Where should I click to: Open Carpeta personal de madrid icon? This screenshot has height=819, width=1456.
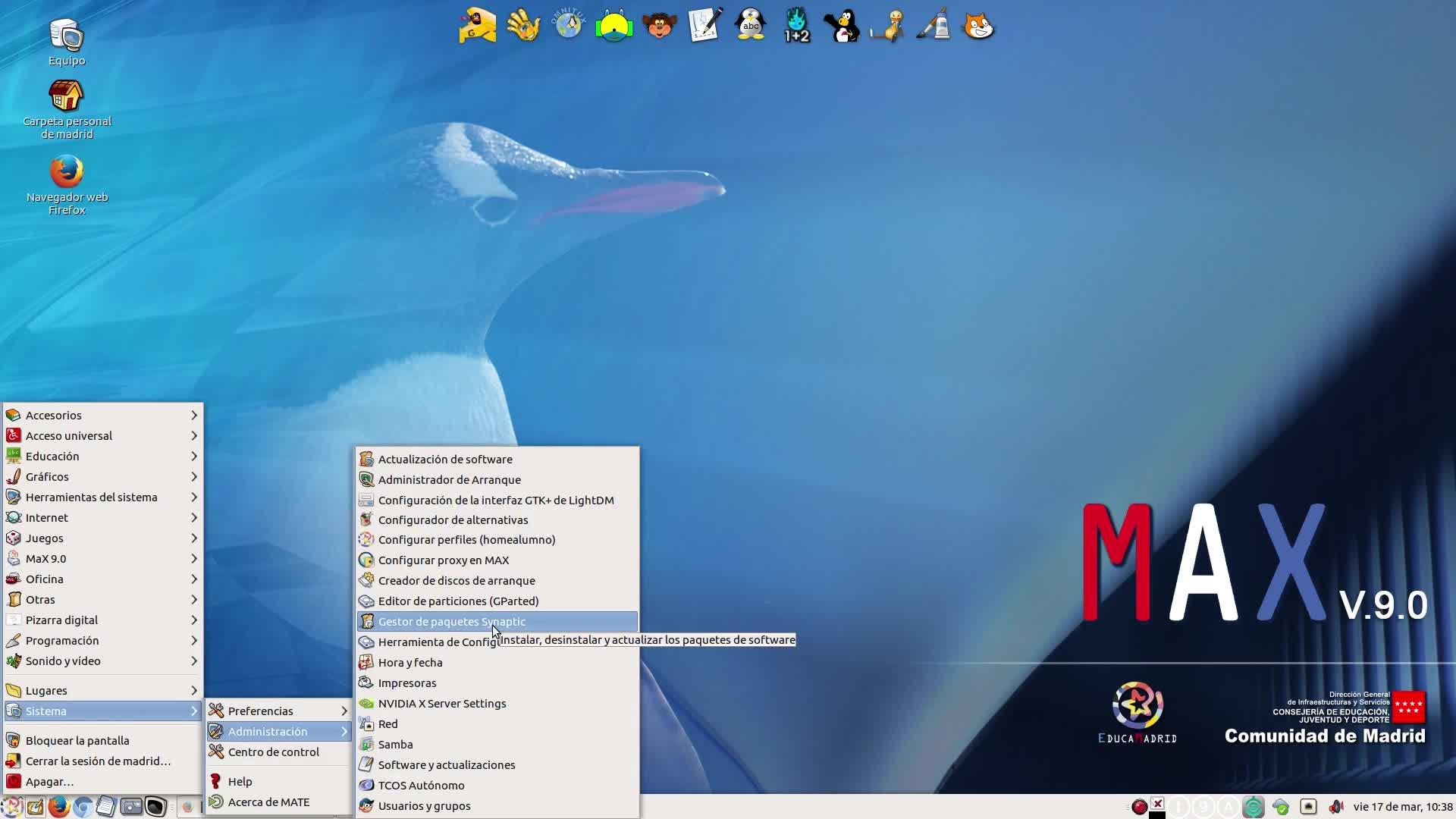click(67, 97)
